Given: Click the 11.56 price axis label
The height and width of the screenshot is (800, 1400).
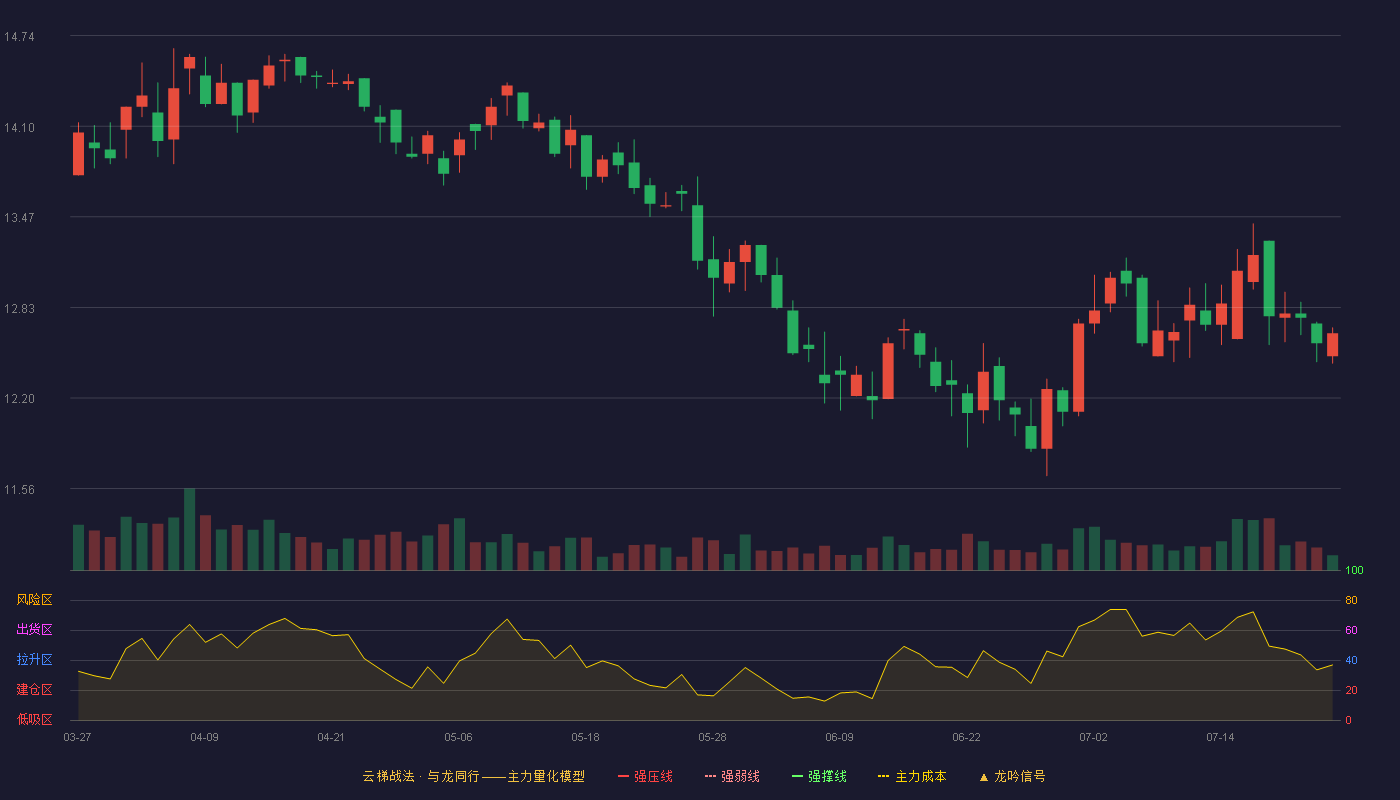Looking at the screenshot, I should pos(19,490).
